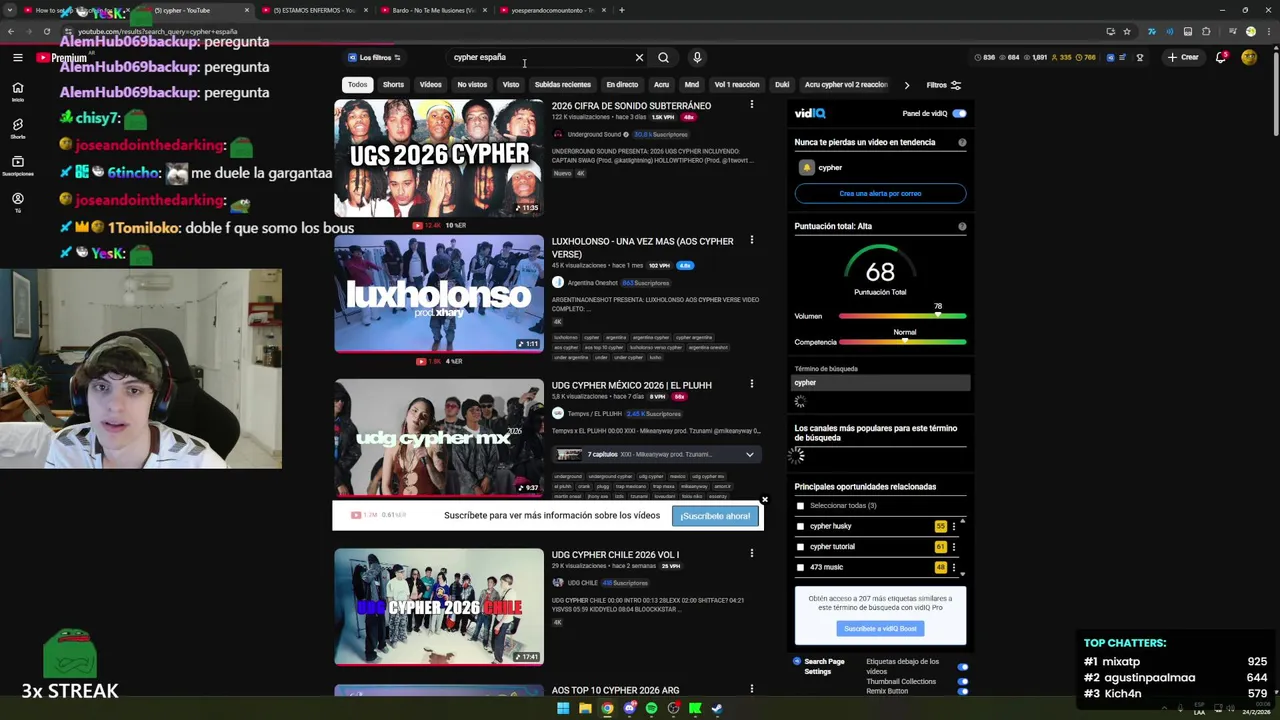Select the Todos filter chip

pyautogui.click(x=357, y=85)
